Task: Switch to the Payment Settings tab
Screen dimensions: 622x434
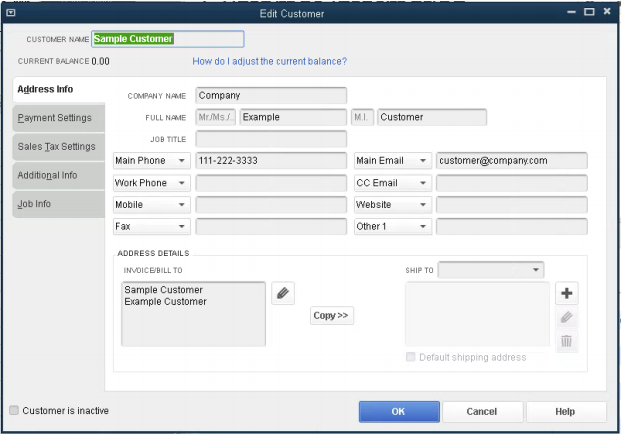Action: [x=55, y=118]
